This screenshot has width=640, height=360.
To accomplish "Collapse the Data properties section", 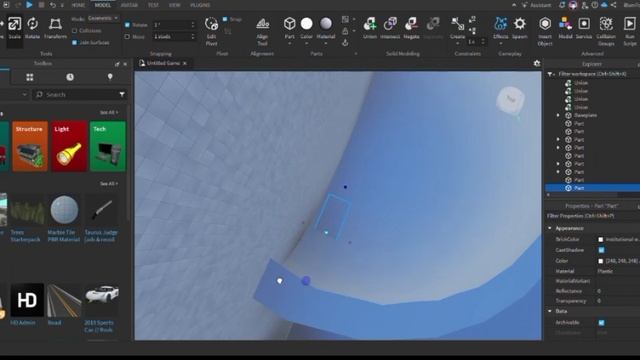I will click(x=550, y=311).
